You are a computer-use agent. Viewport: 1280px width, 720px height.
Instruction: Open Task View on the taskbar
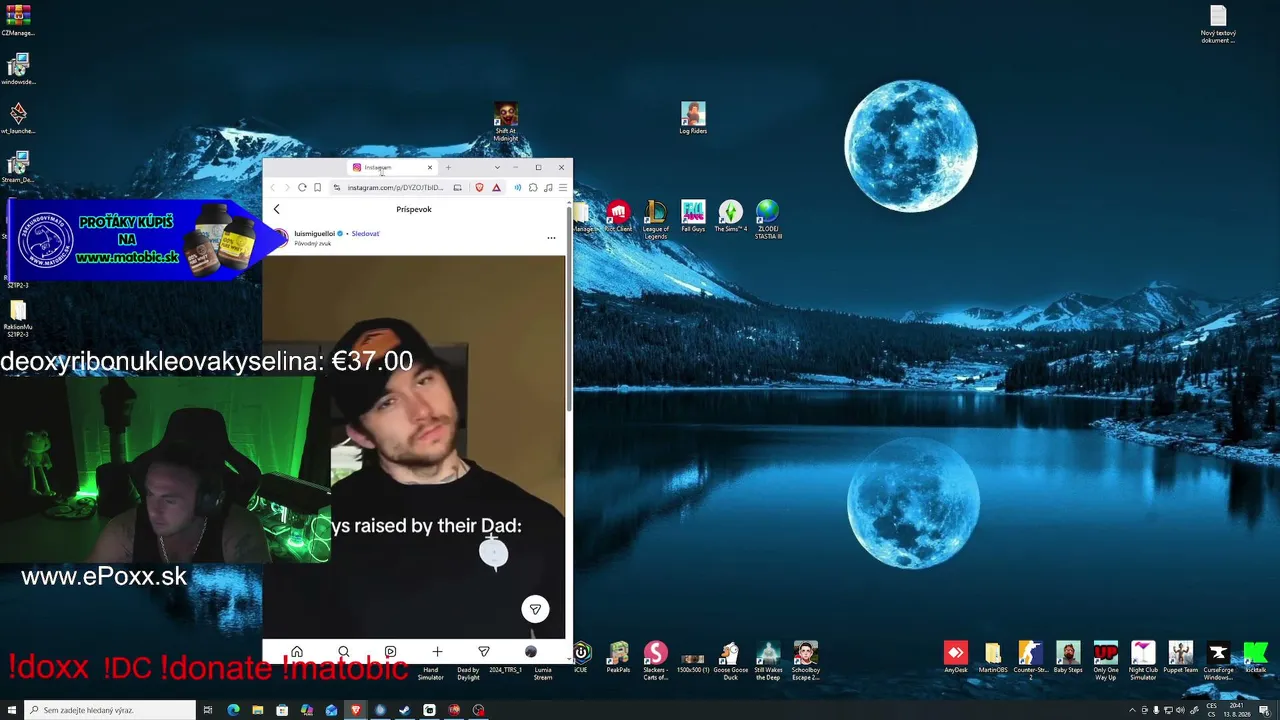[208, 710]
